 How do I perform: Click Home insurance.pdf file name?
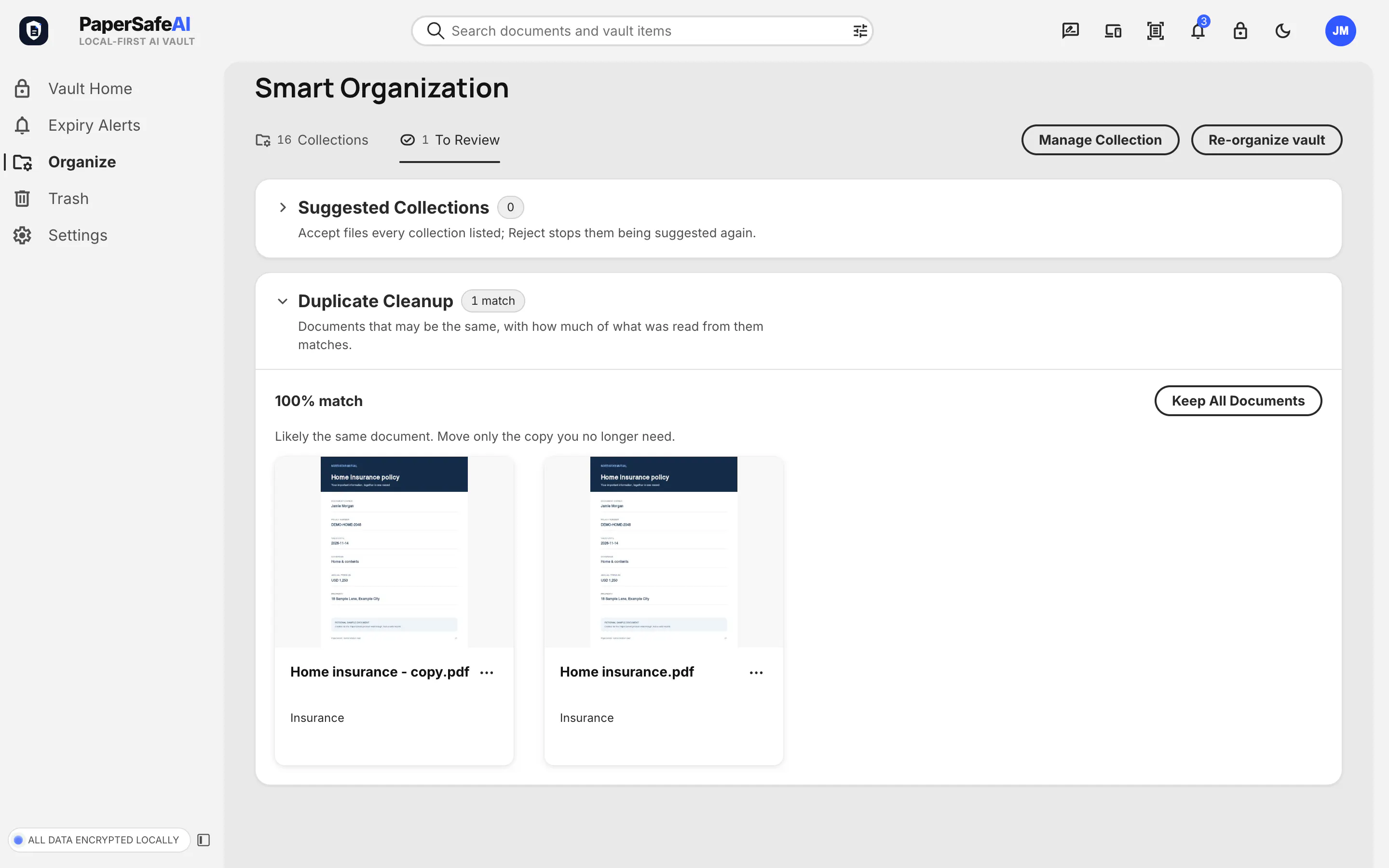coord(627,672)
